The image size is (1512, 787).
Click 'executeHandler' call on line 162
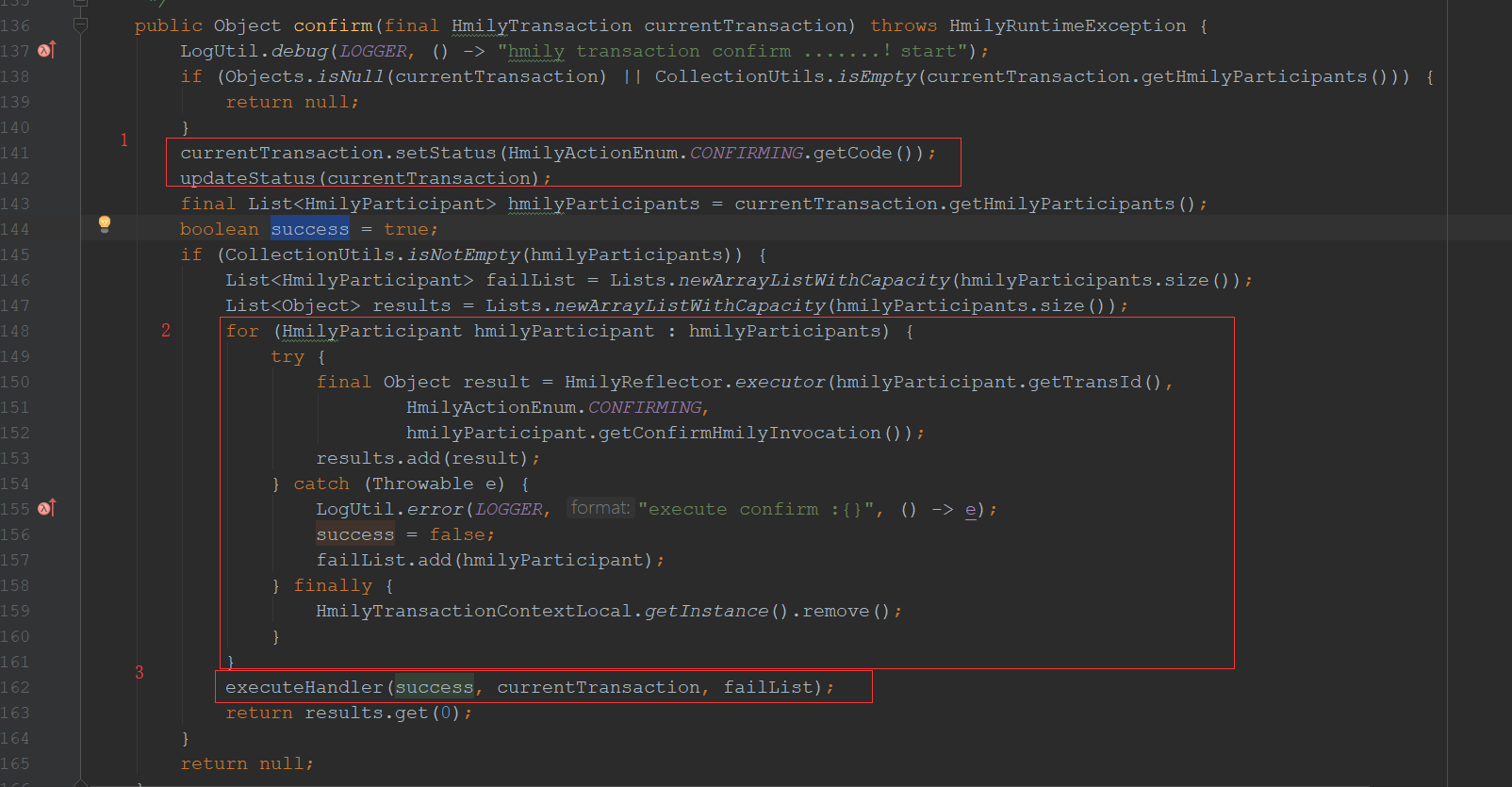(304, 687)
